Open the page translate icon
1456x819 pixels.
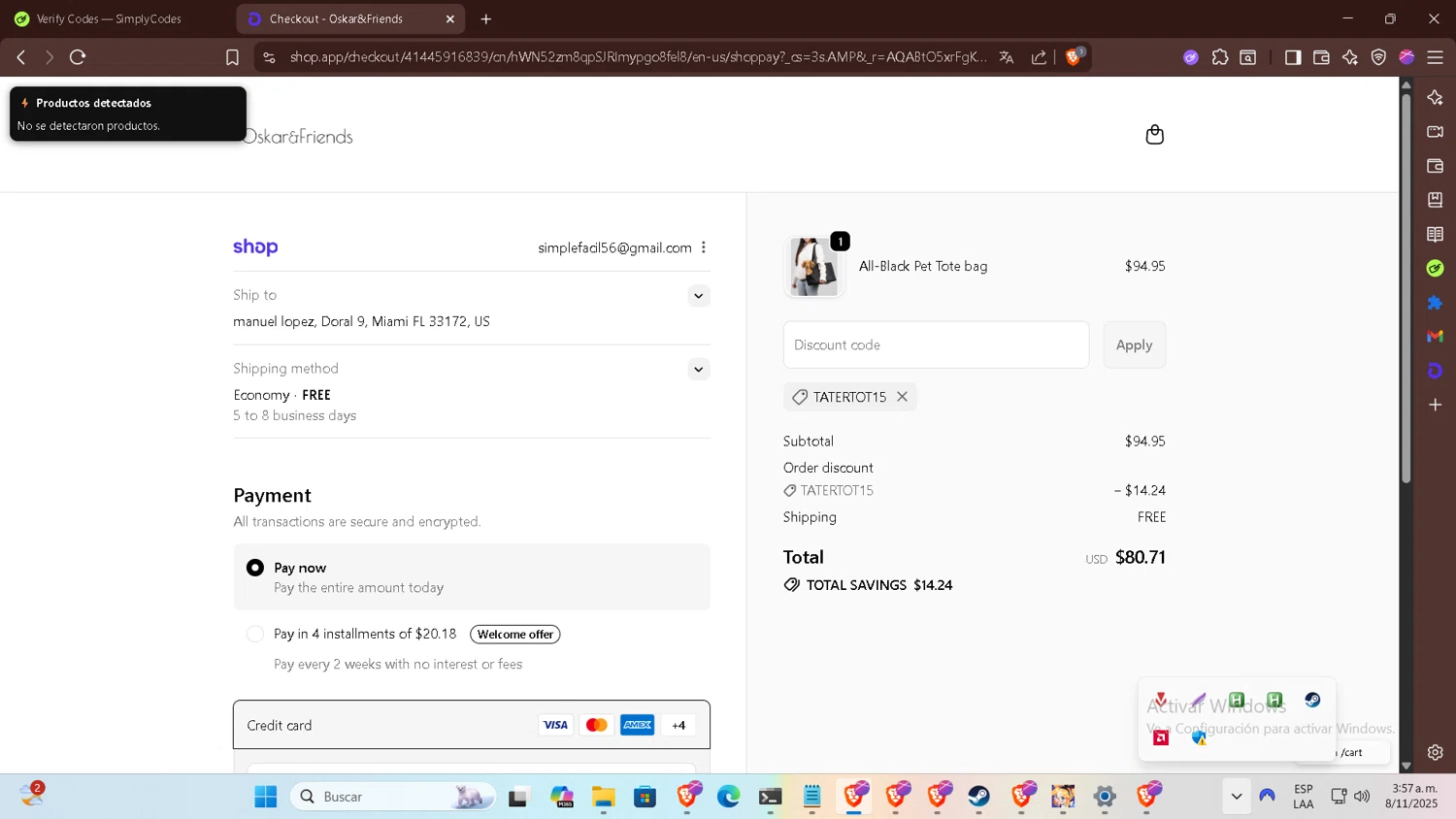(1007, 57)
